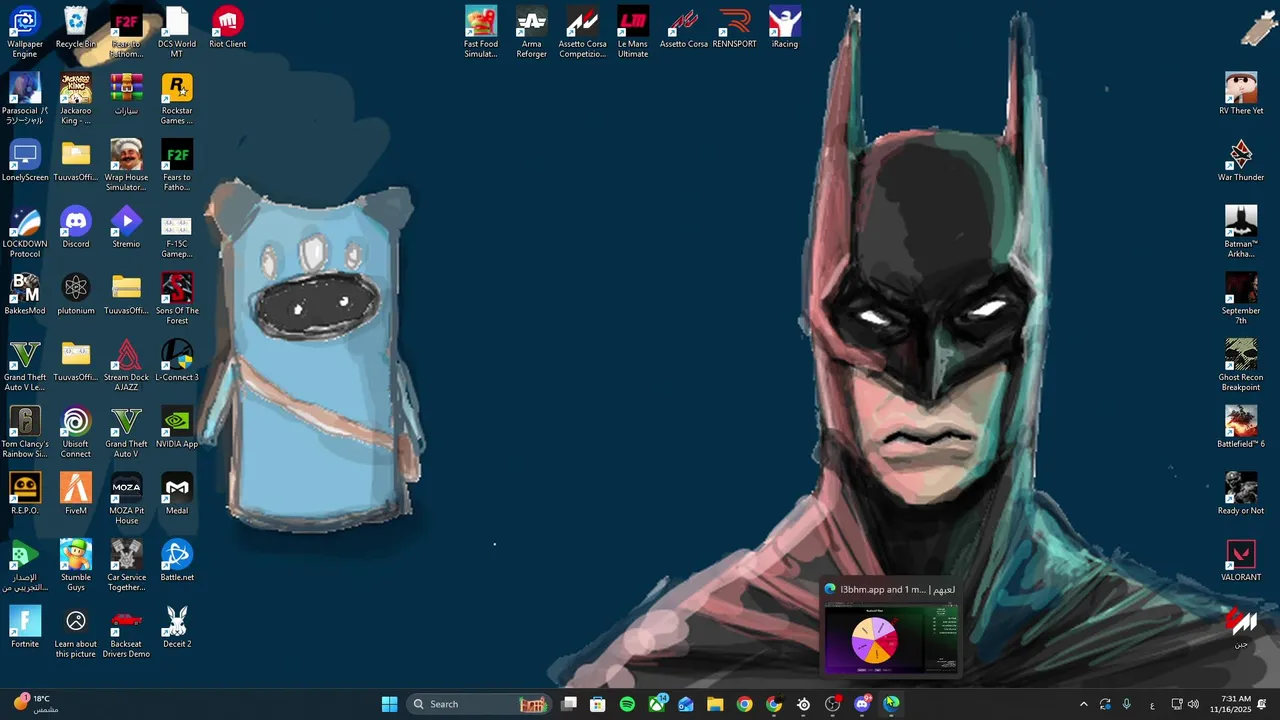Screen dimensions: 1280x720
Task: Open volume control in system tray
Action: pos(1193,704)
